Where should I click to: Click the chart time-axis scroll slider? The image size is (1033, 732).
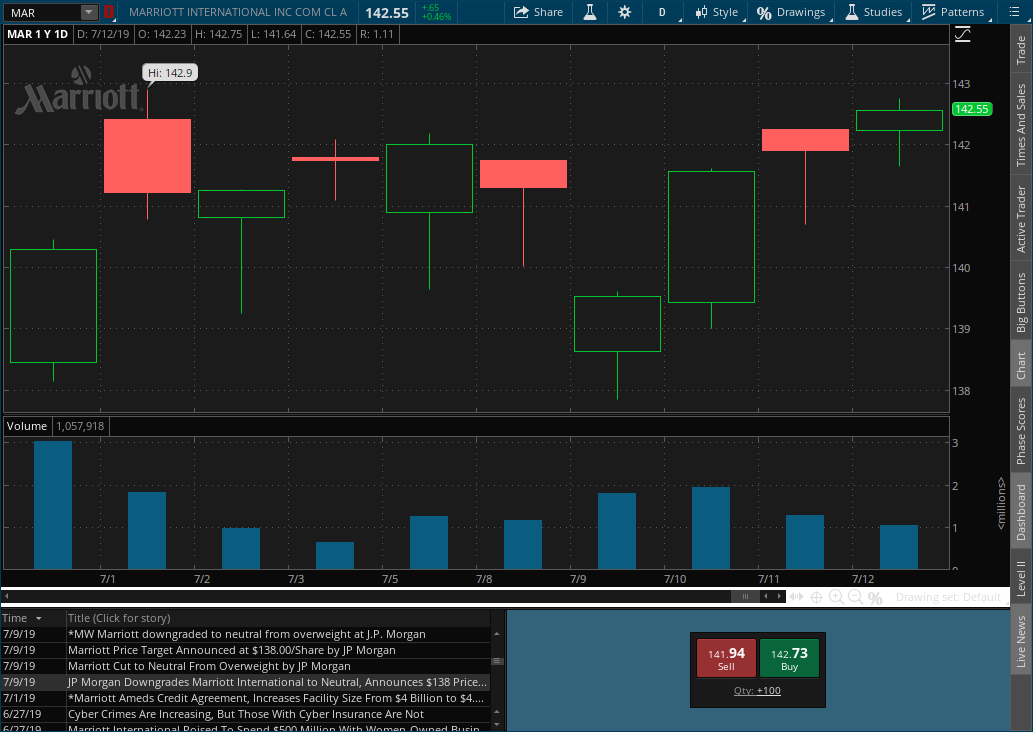pyautogui.click(x=744, y=596)
